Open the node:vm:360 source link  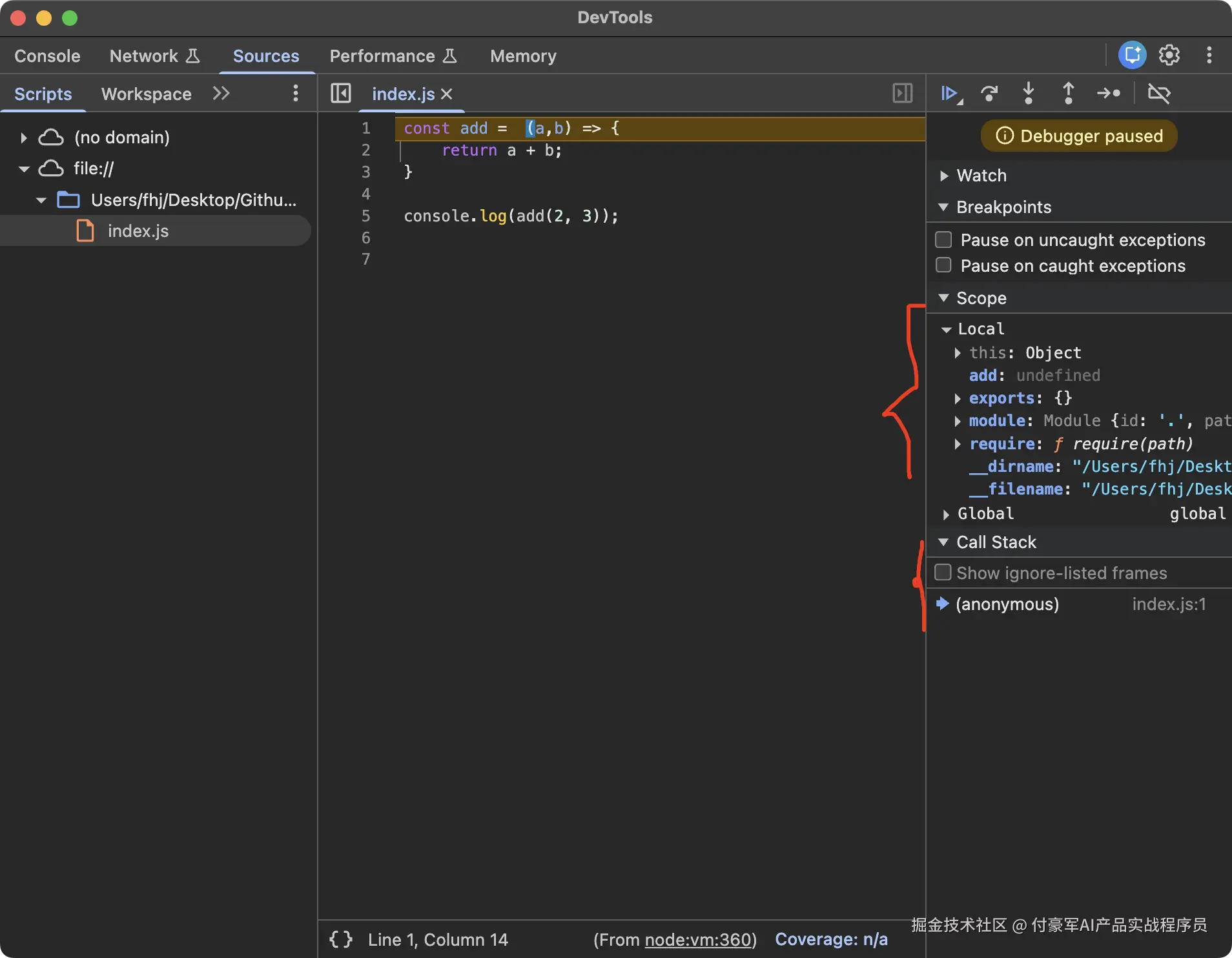coord(699,940)
